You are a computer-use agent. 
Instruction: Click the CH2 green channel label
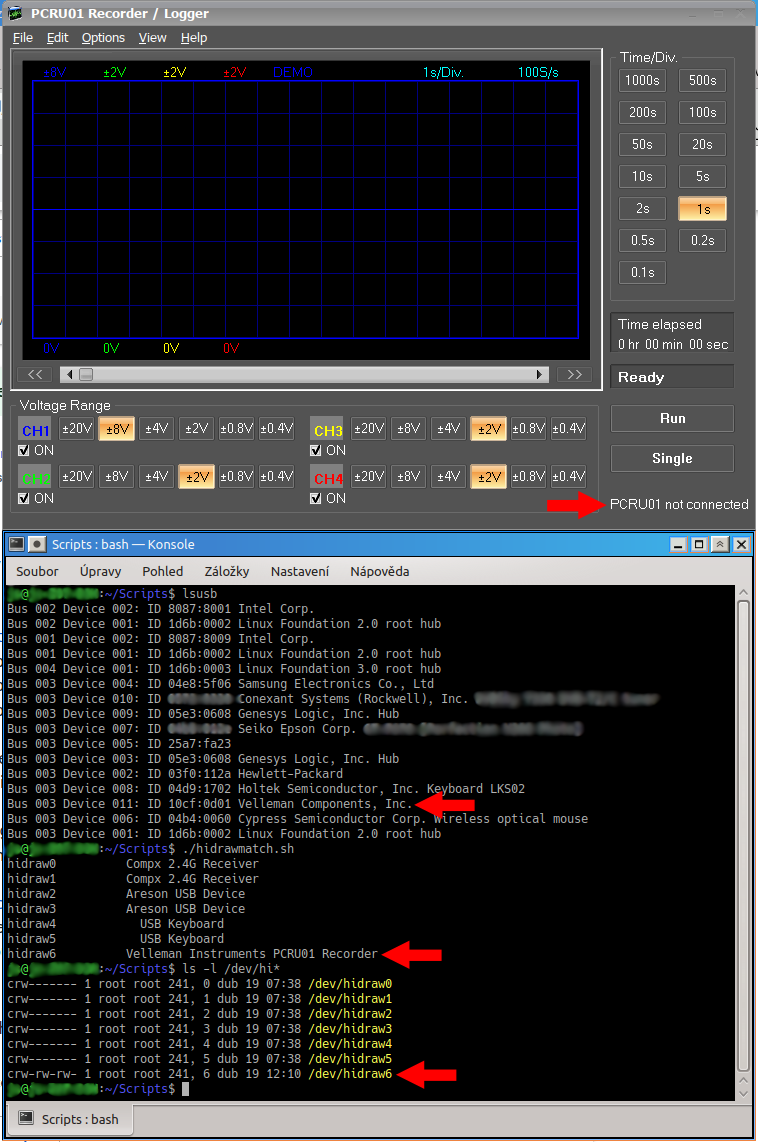36,478
